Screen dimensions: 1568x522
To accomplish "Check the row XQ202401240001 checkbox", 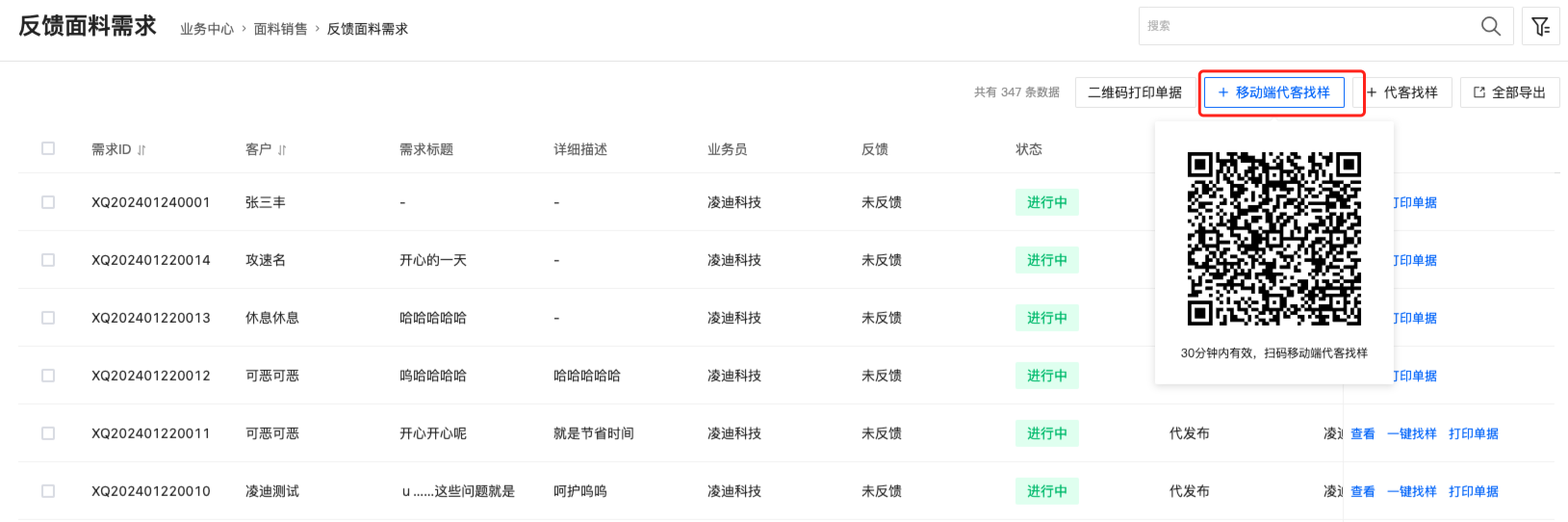I will point(48,202).
